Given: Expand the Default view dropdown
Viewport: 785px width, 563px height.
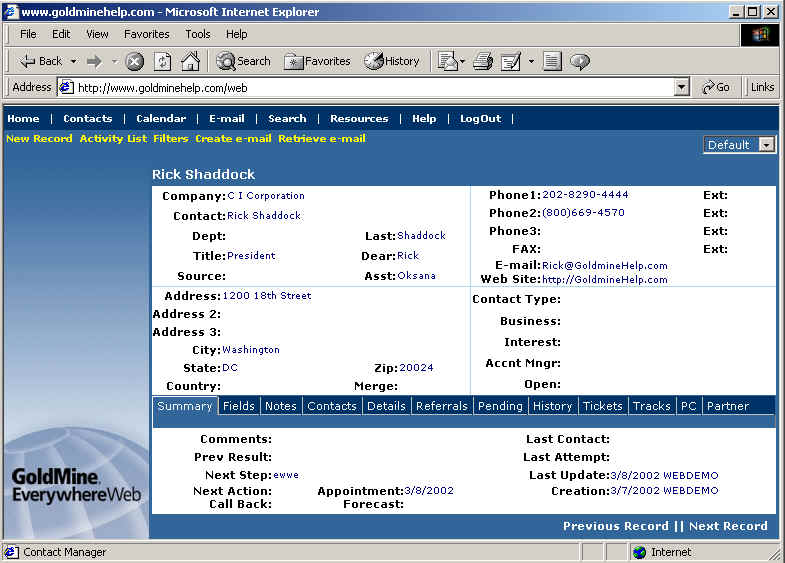Looking at the screenshot, I should coord(766,145).
